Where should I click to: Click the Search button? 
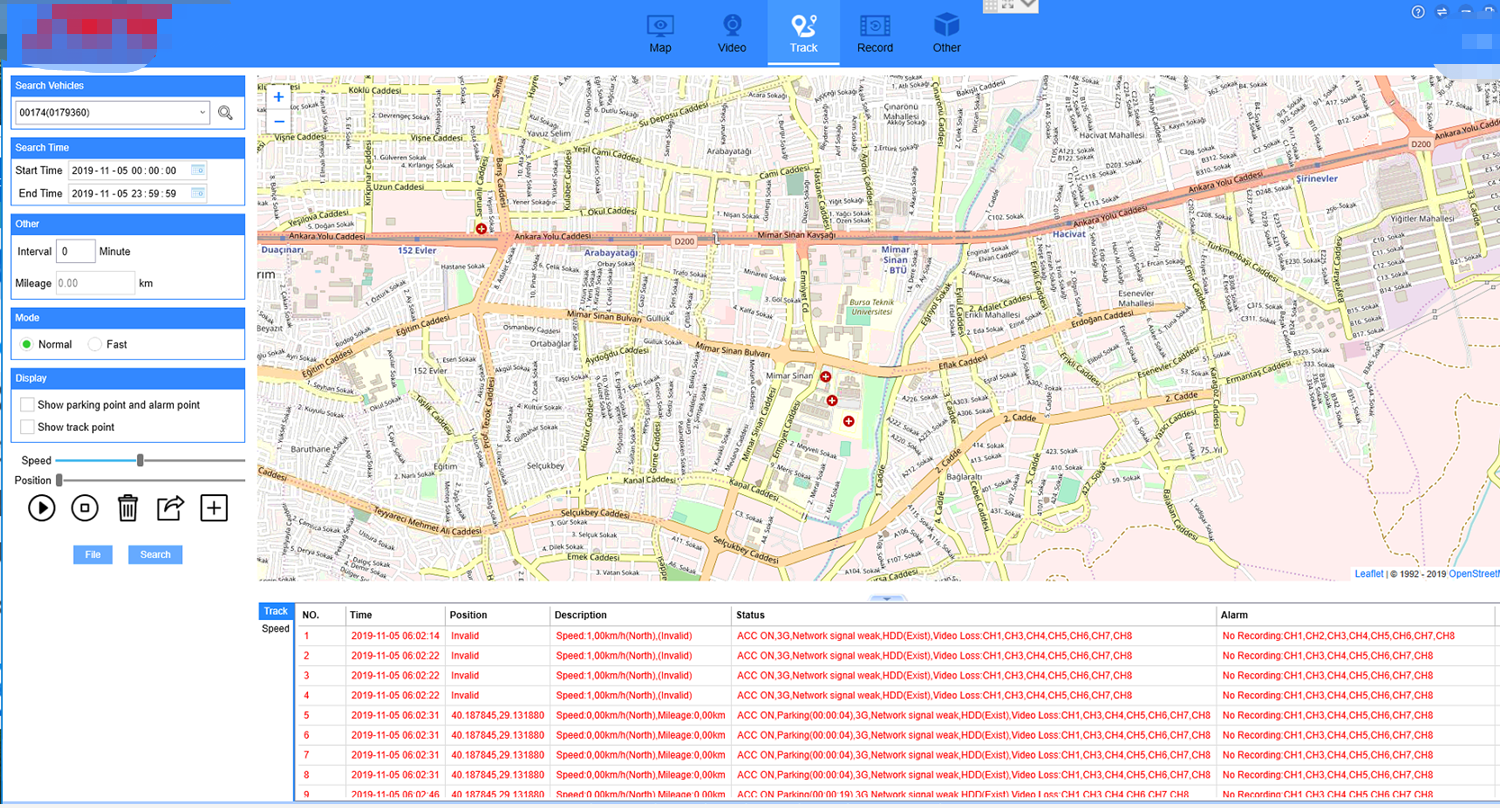pos(155,555)
